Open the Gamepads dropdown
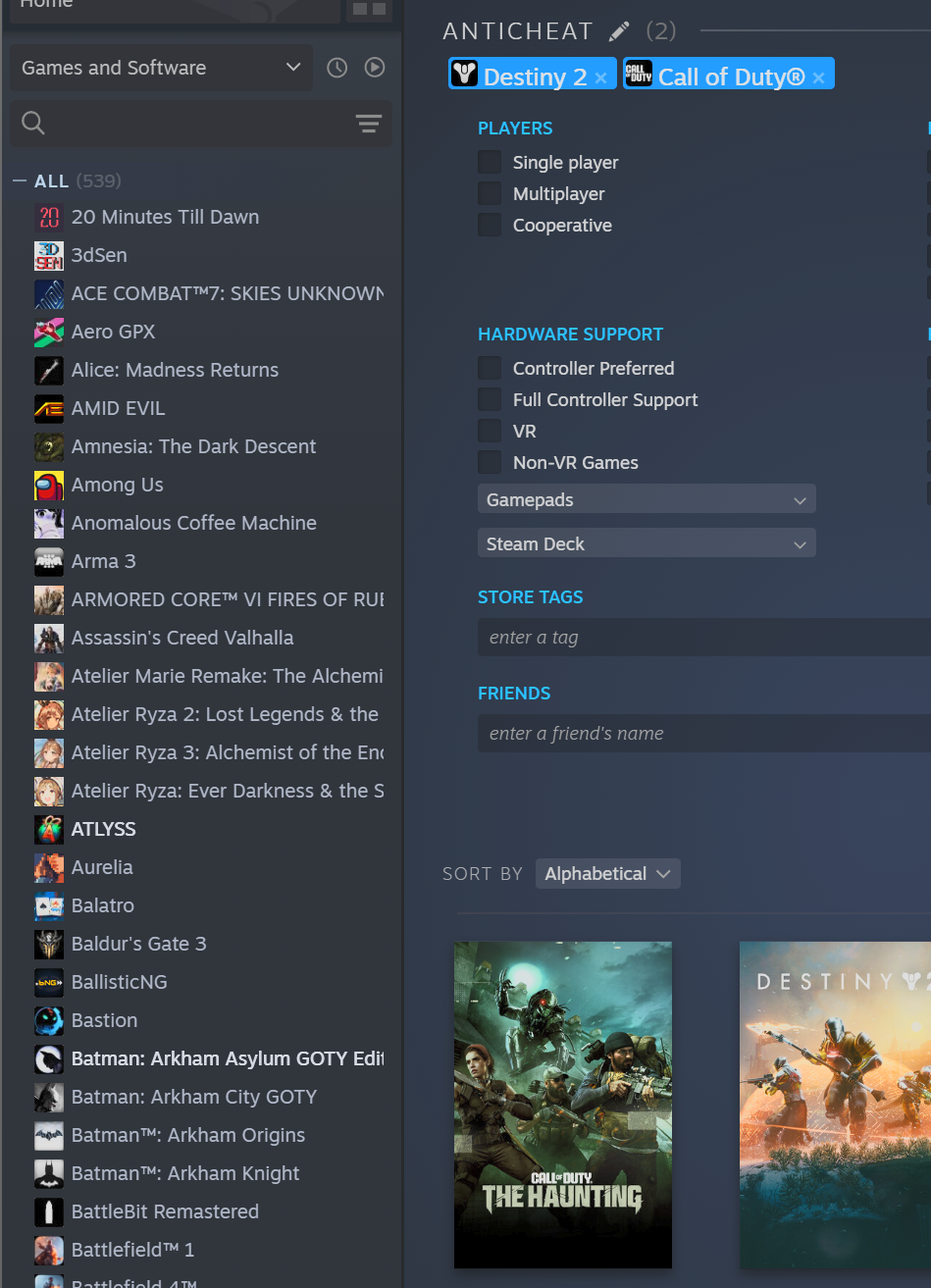Screen dimensions: 931x1288 point(647,499)
